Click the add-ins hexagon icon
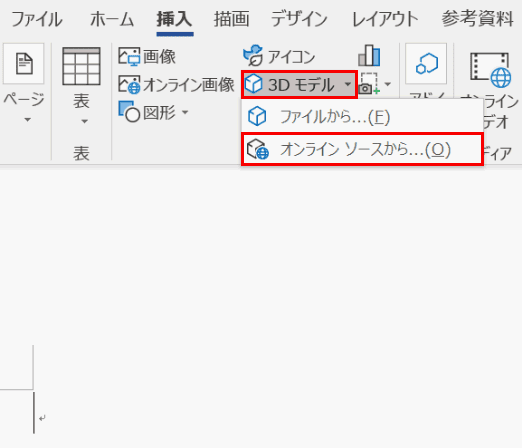 click(426, 63)
